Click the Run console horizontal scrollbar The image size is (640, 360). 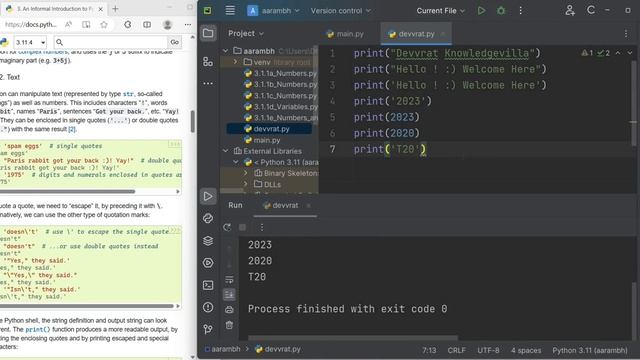point(353,338)
